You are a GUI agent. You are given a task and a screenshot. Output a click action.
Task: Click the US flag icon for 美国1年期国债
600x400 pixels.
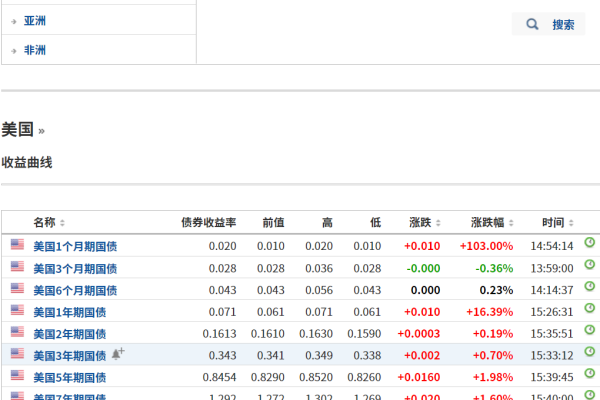point(17,310)
